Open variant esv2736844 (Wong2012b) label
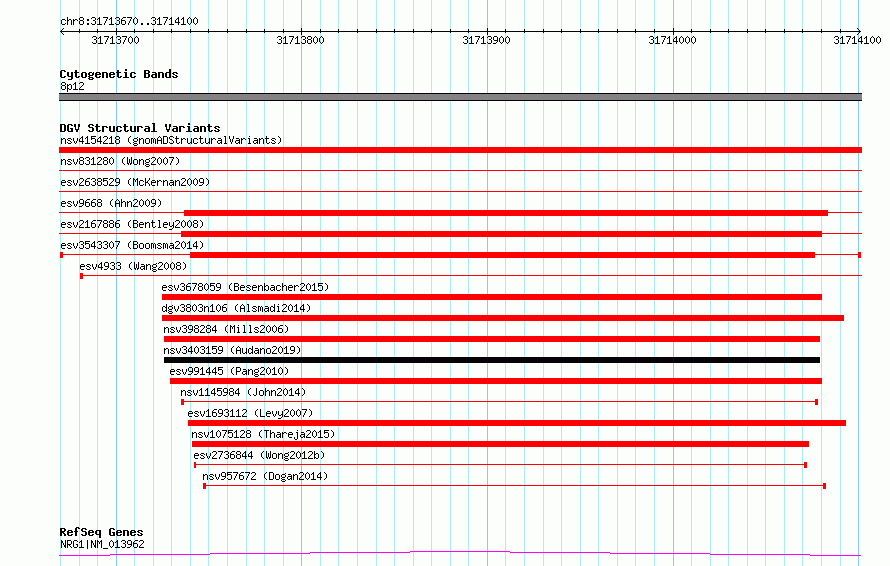Screen dimensions: 890x566 (x=259, y=455)
